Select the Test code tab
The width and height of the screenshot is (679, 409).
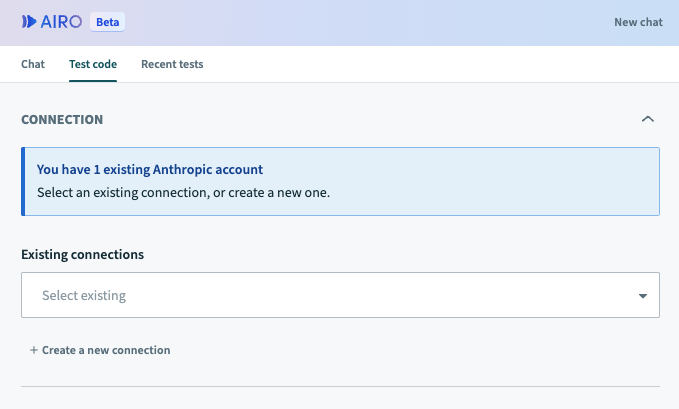pyautogui.click(x=92, y=64)
